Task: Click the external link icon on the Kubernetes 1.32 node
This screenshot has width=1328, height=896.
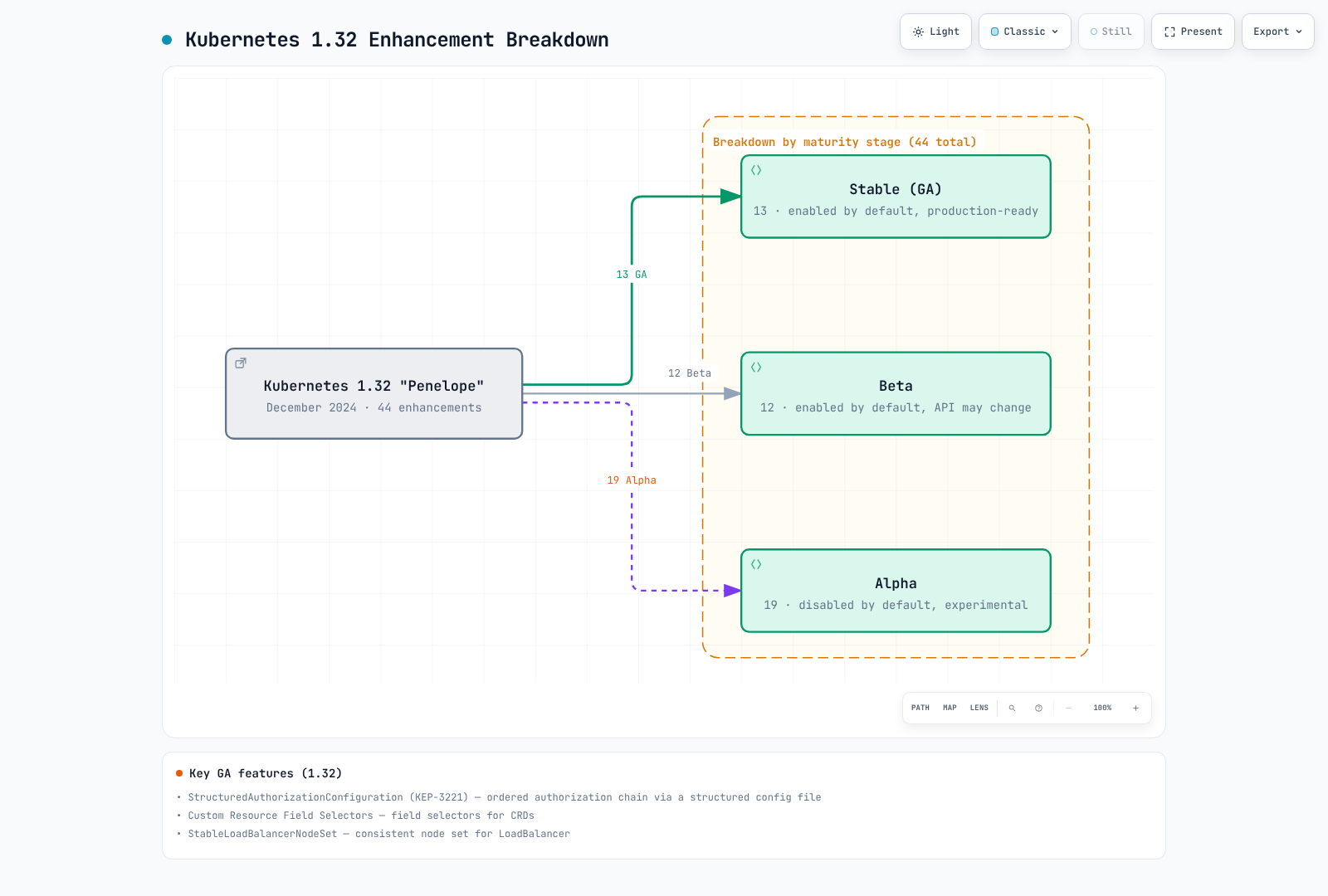Action: [x=241, y=363]
